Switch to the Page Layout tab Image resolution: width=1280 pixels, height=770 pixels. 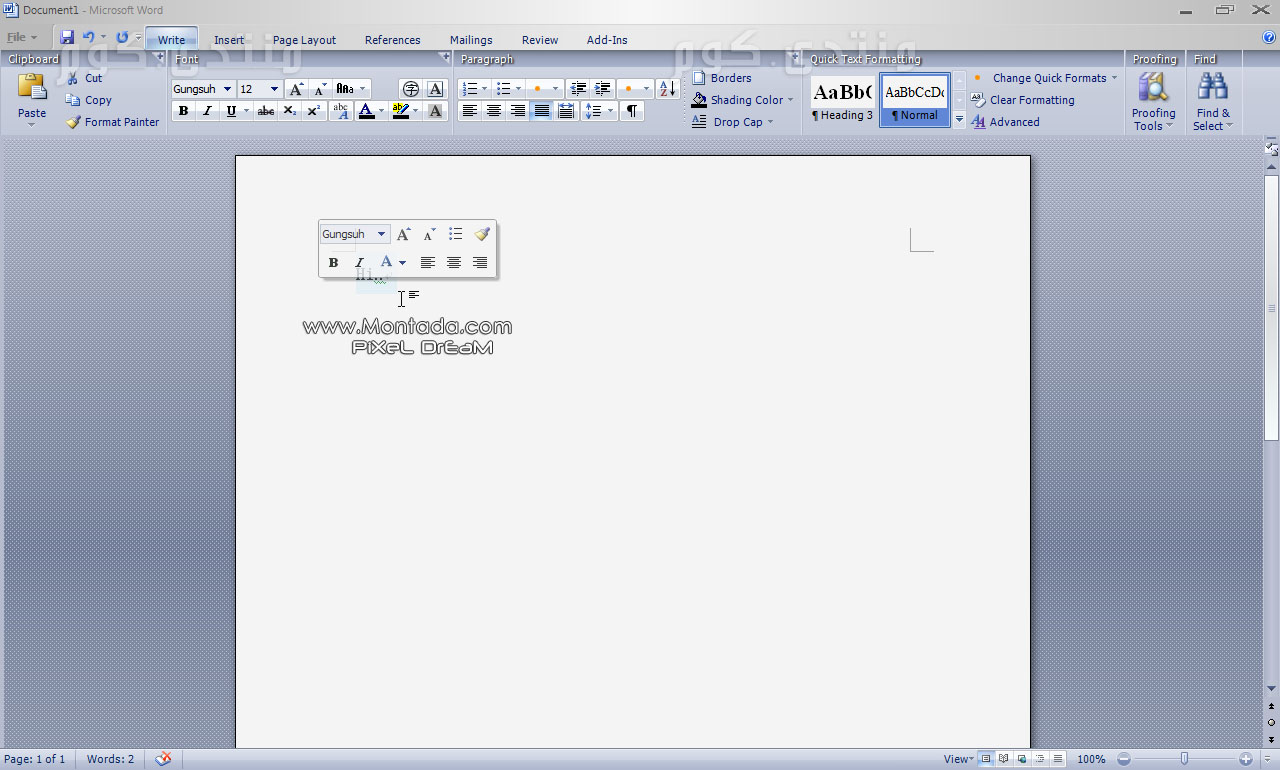pyautogui.click(x=304, y=40)
